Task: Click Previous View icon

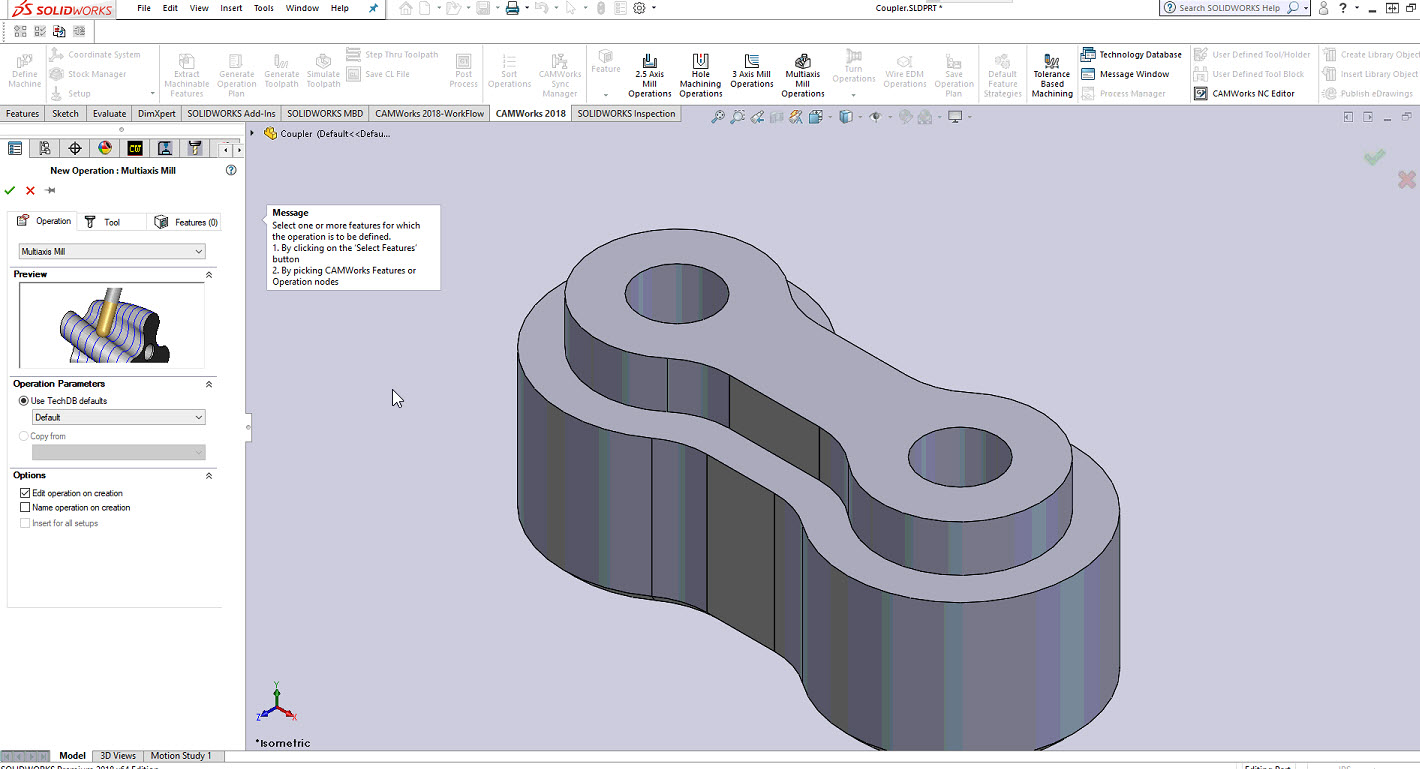Action: (757, 117)
